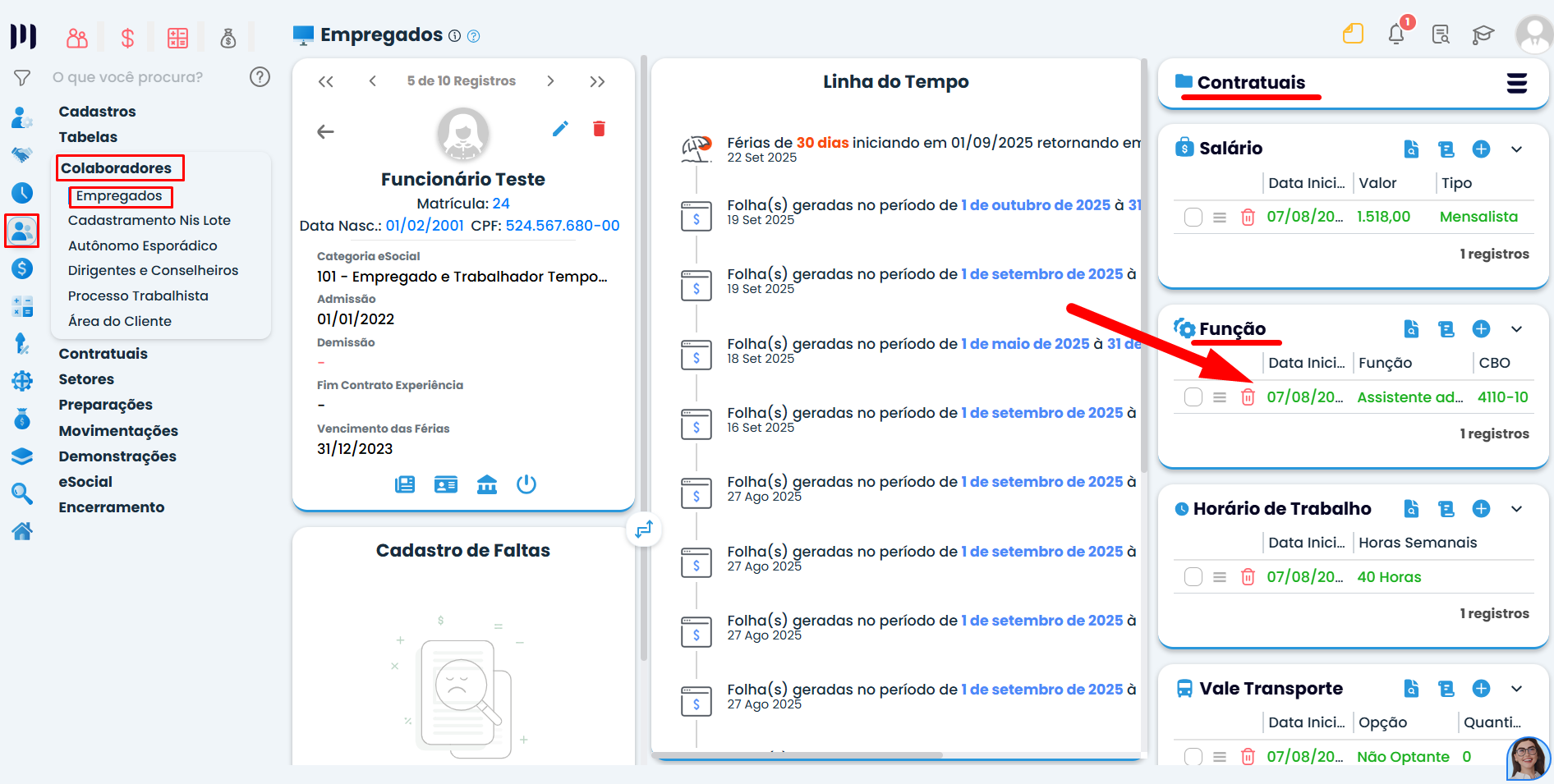This screenshot has width=1554, height=784.
Task: Delete the Salário row 1.518,00
Action: (x=1248, y=218)
